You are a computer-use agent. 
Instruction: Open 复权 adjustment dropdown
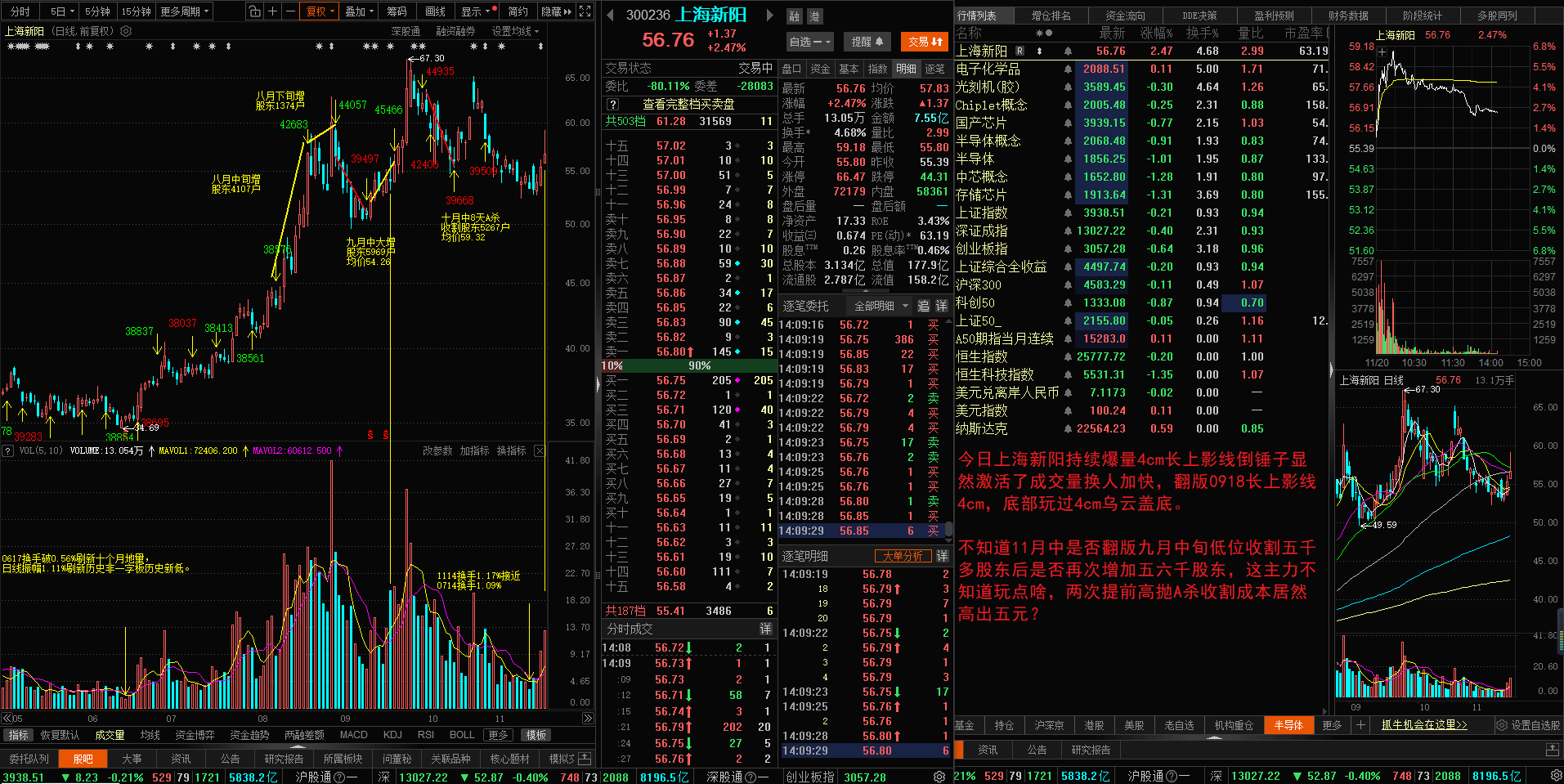coord(320,11)
